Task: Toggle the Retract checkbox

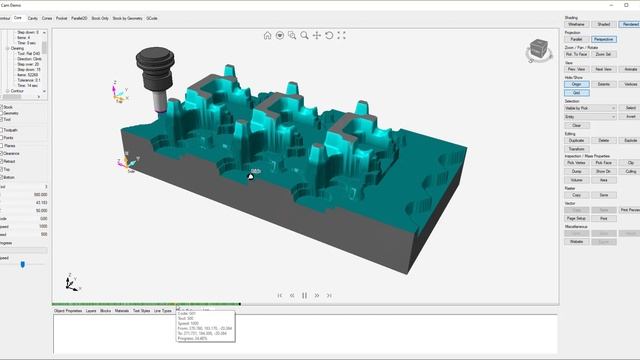Action: click(1, 161)
